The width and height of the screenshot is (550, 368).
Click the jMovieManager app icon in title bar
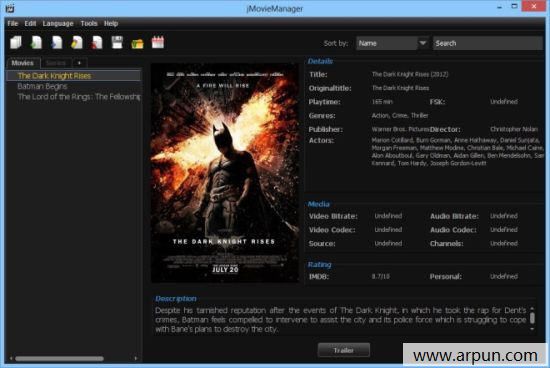point(10,8)
